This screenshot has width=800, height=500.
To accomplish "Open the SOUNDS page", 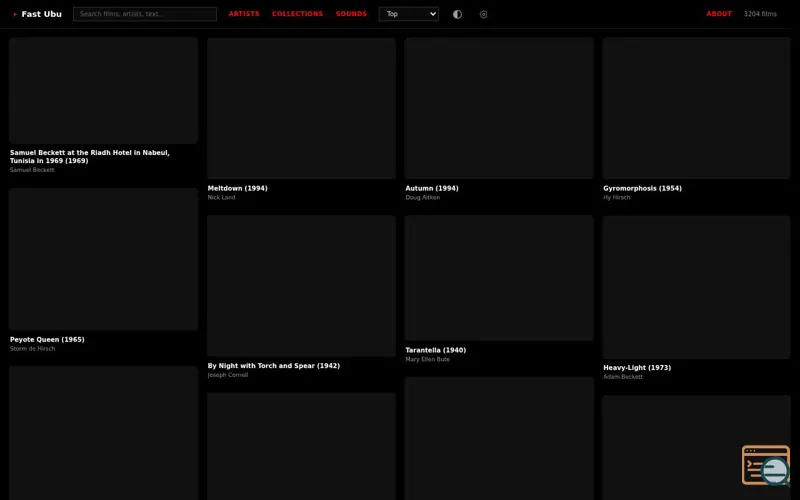I will click(x=351, y=14).
